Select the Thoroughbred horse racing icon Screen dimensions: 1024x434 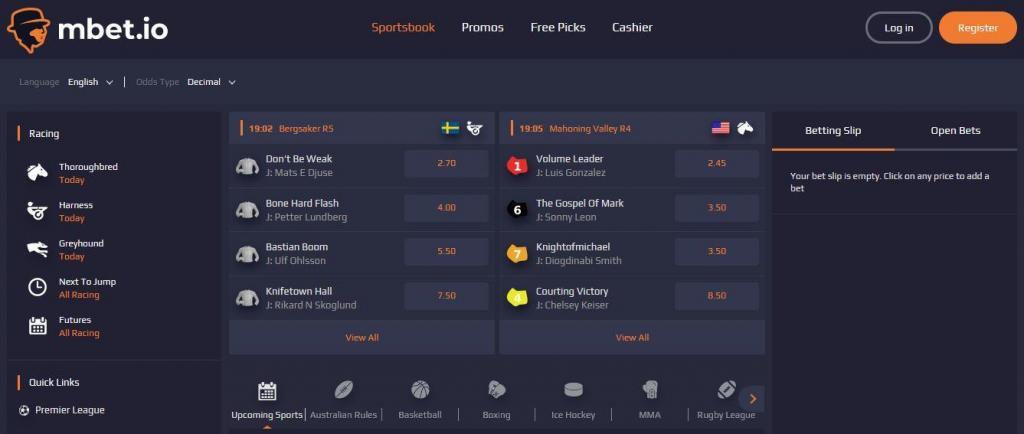tap(37, 172)
